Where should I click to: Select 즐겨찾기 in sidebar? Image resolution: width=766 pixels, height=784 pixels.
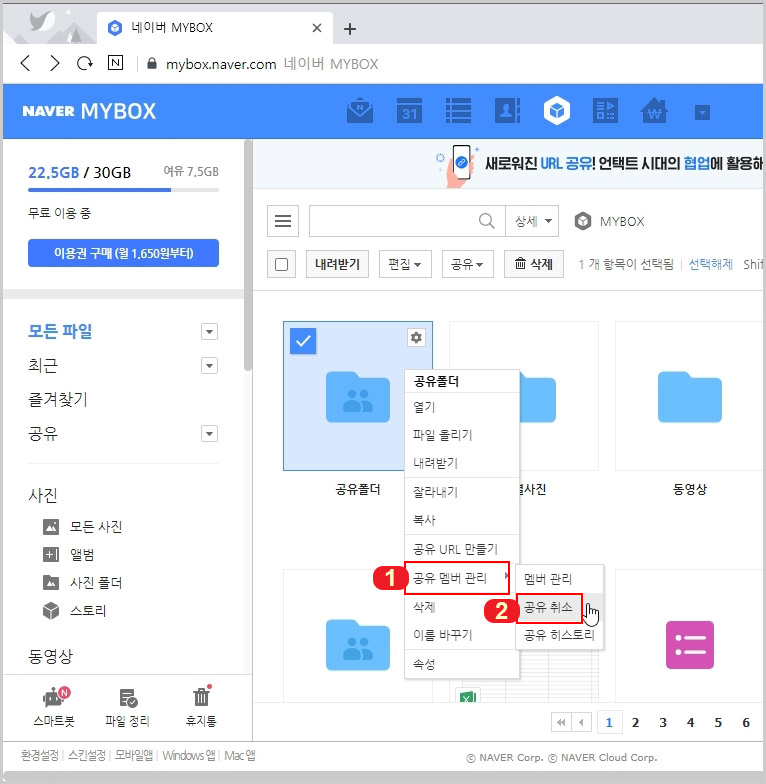pyautogui.click(x=58, y=399)
